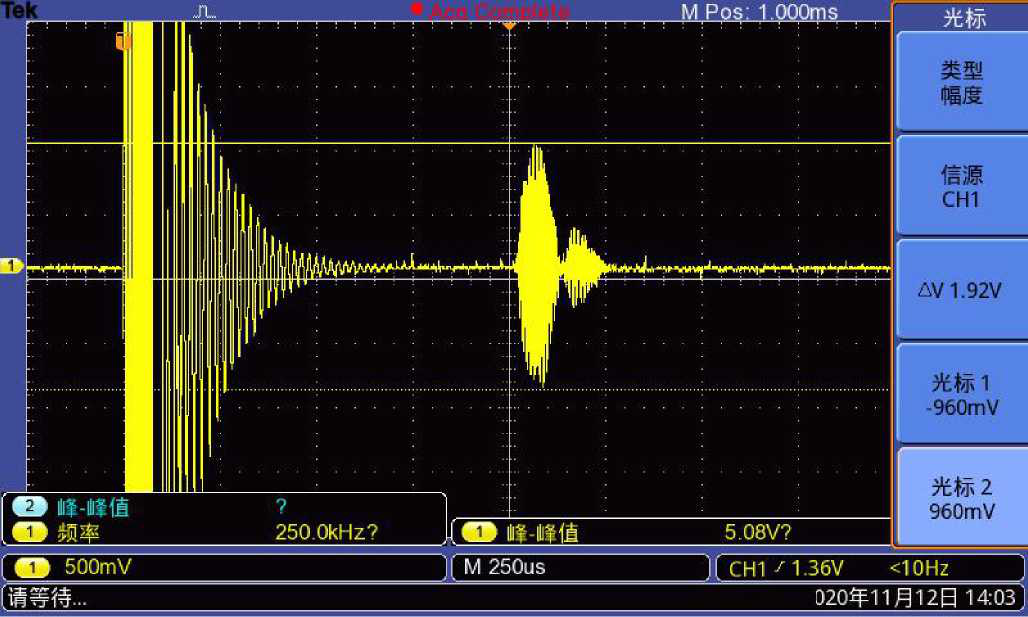
Task: Select the ΔV 1.92V readout
Action: click(x=961, y=290)
